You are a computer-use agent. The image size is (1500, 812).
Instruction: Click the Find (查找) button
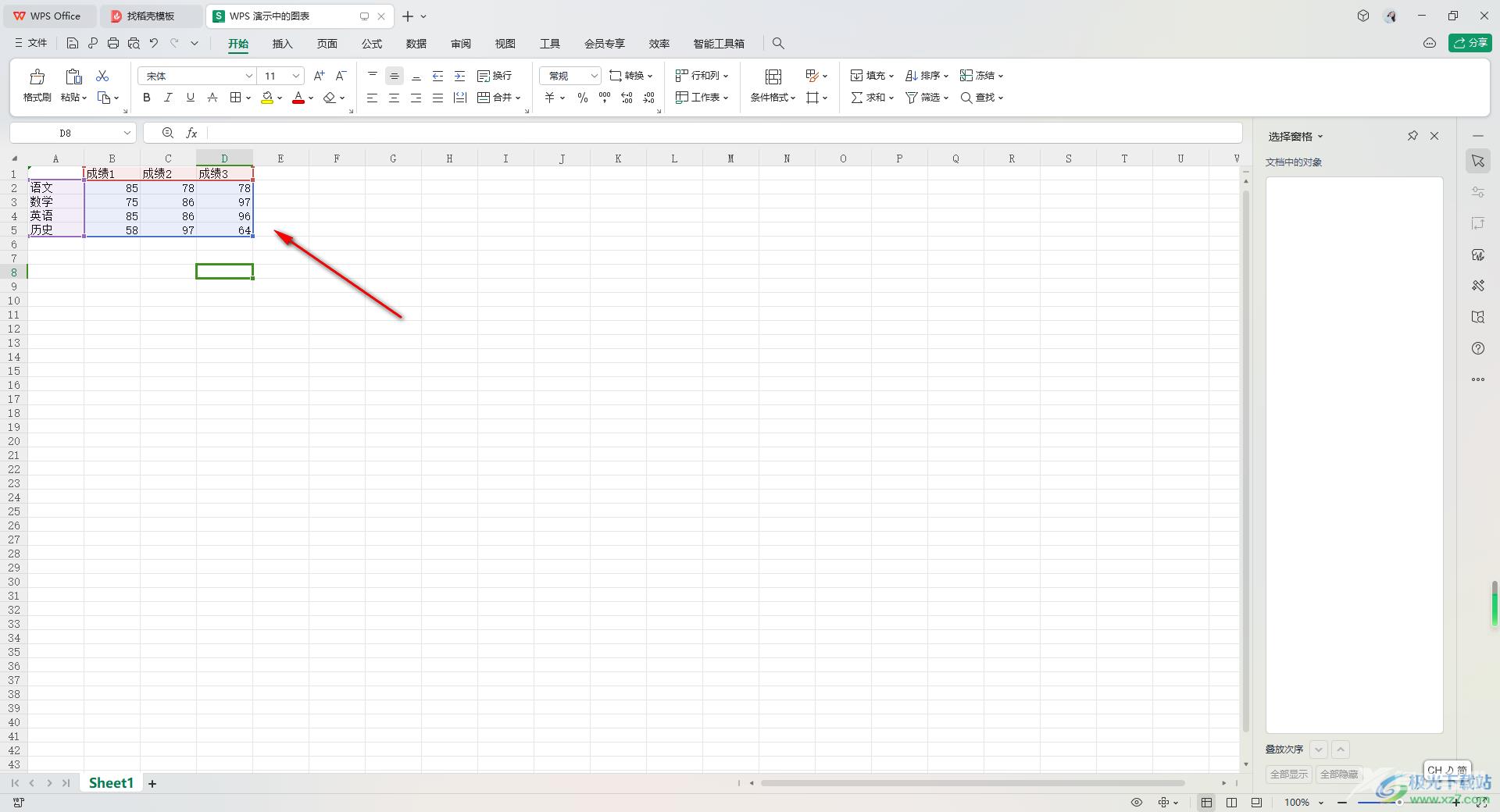tap(981, 98)
